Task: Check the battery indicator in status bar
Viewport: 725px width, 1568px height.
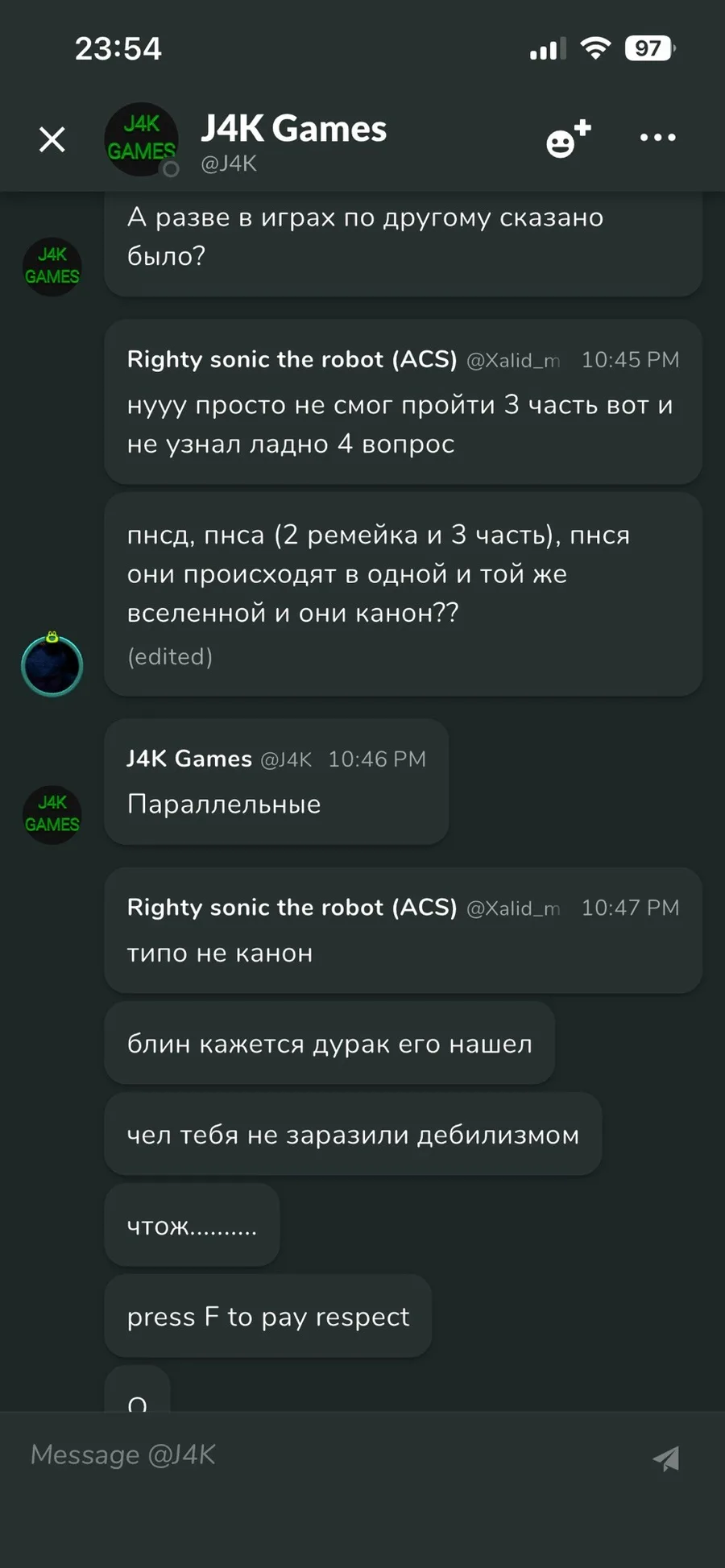Action: (649, 48)
